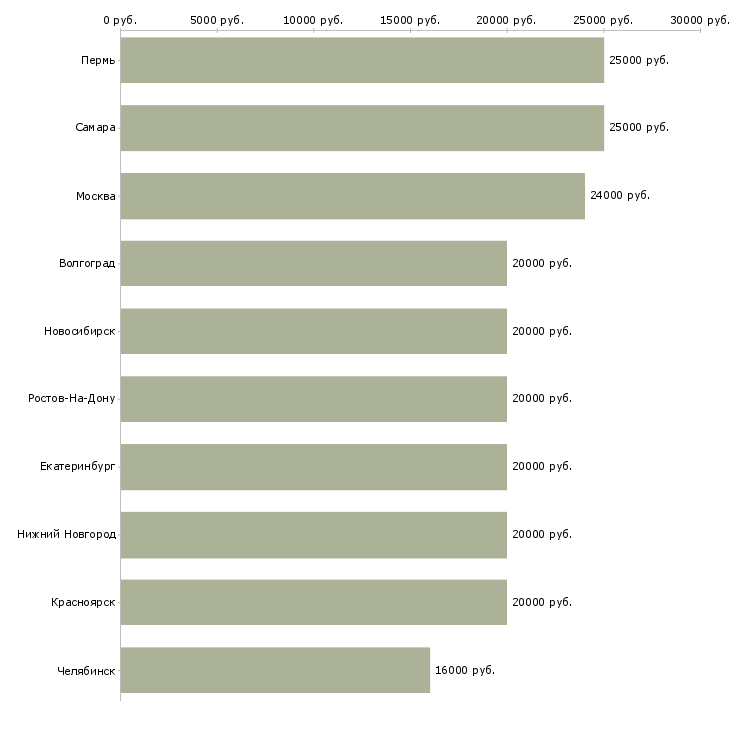Image resolution: width=730 pixels, height=730 pixels.
Task: Click the Нижний Новгород axis label
Action: [x=66, y=534]
